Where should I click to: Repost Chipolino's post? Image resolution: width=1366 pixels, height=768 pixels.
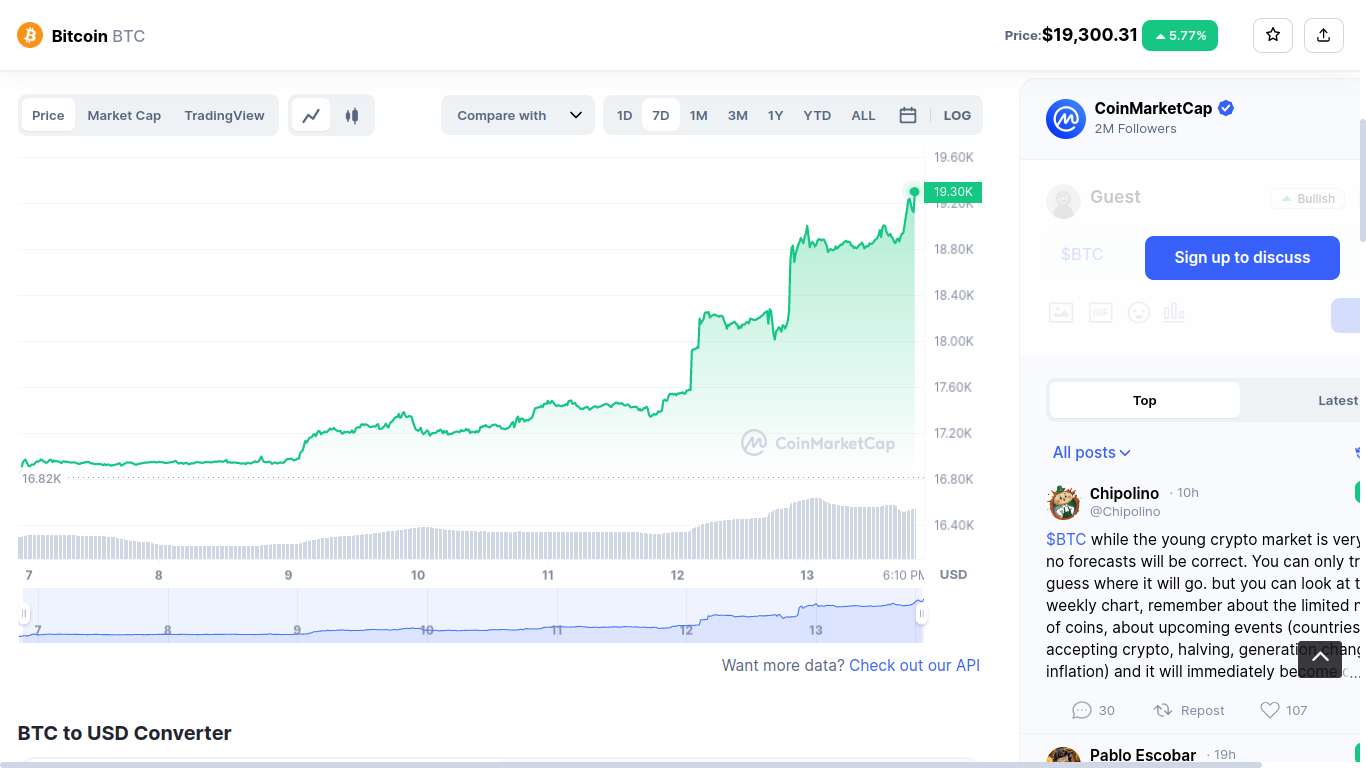1189,710
